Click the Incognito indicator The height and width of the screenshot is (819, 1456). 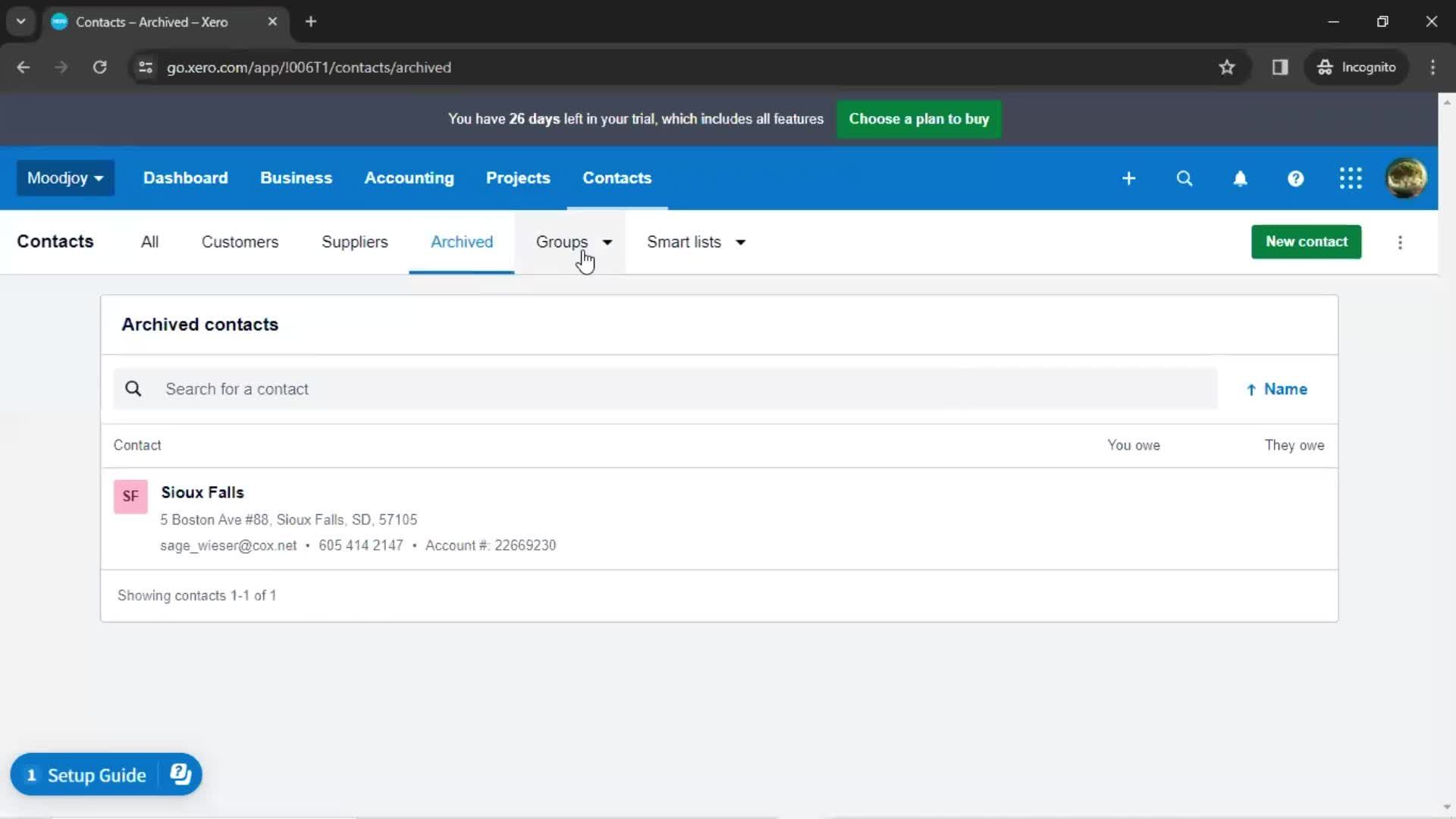tap(1357, 67)
